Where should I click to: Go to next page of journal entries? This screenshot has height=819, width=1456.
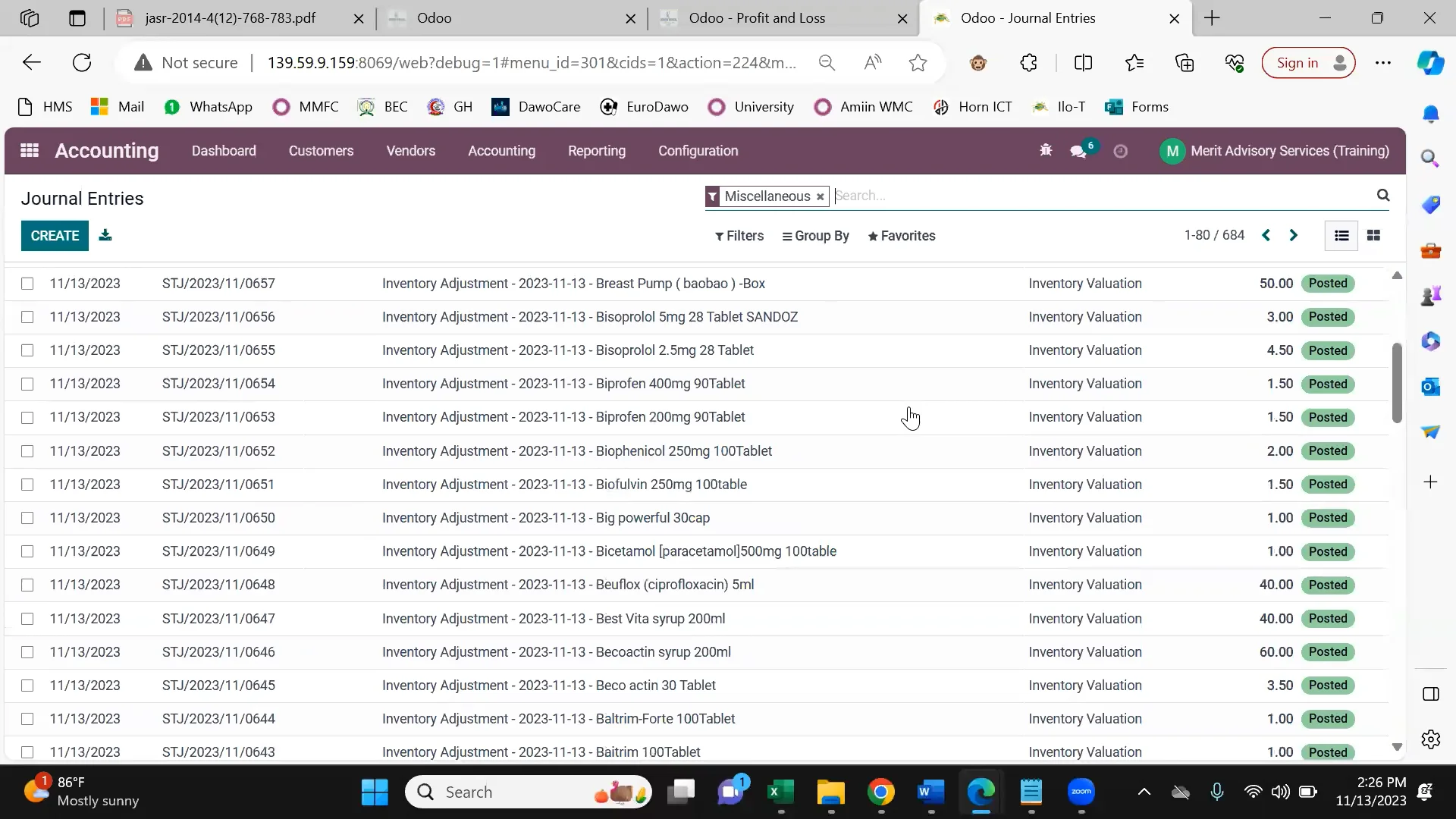tap(1294, 236)
